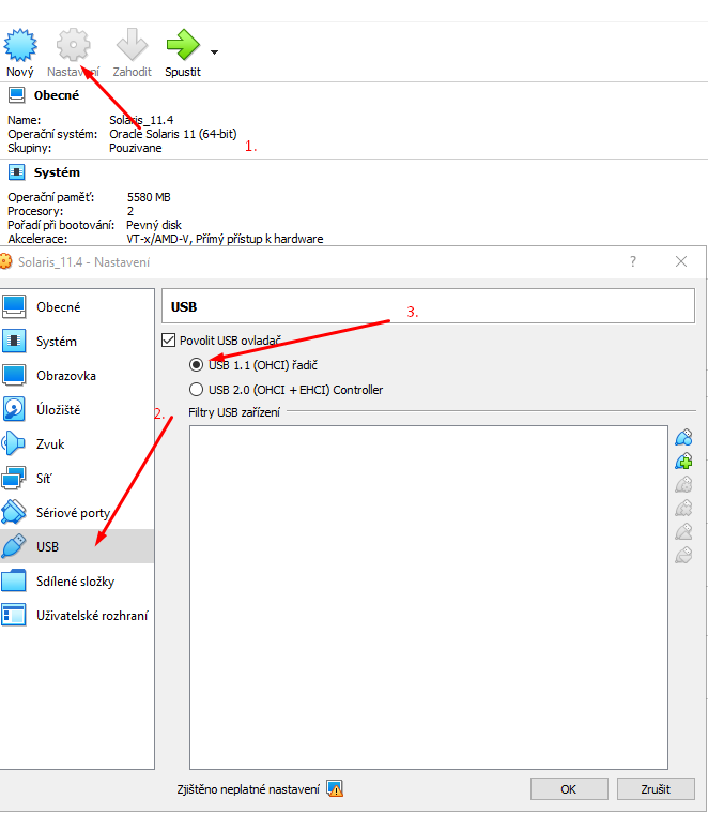
Task: Click the Oracle Solaris 11 (64-bit) value
Action: click(173, 134)
